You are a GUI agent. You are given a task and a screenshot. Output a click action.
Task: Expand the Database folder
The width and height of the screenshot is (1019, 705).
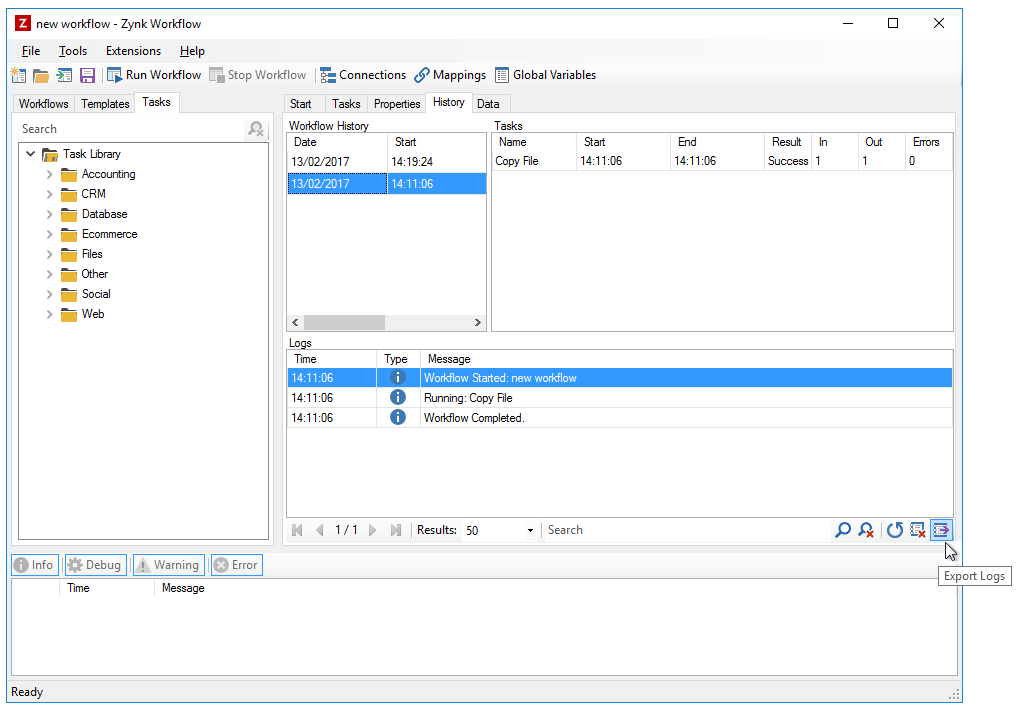pos(49,214)
